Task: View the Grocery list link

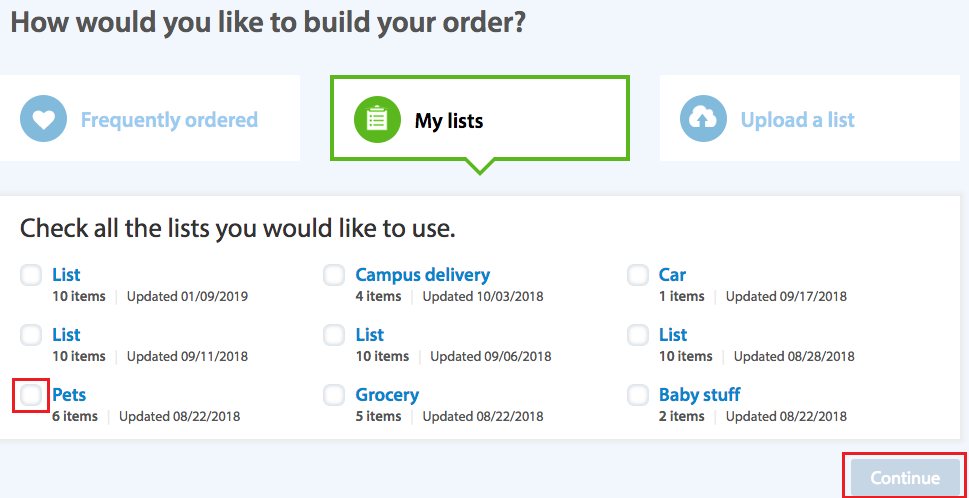Action: pos(387,394)
